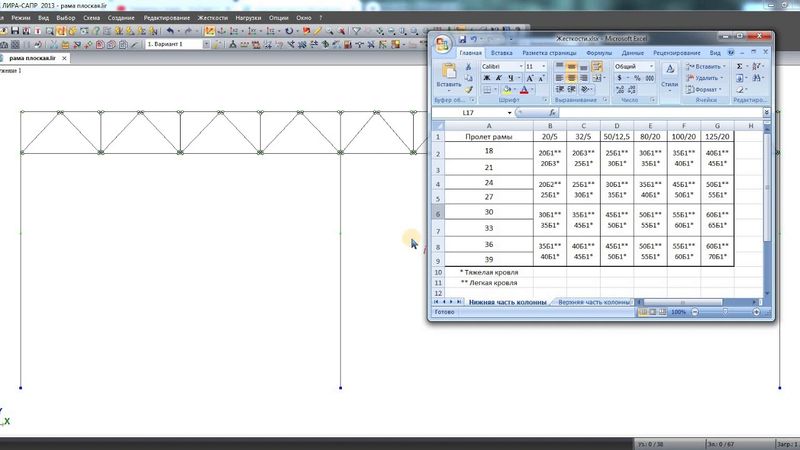Viewport: 800px width, 450px height.
Task: Align text left in Excel ribbon
Action: tap(560, 78)
